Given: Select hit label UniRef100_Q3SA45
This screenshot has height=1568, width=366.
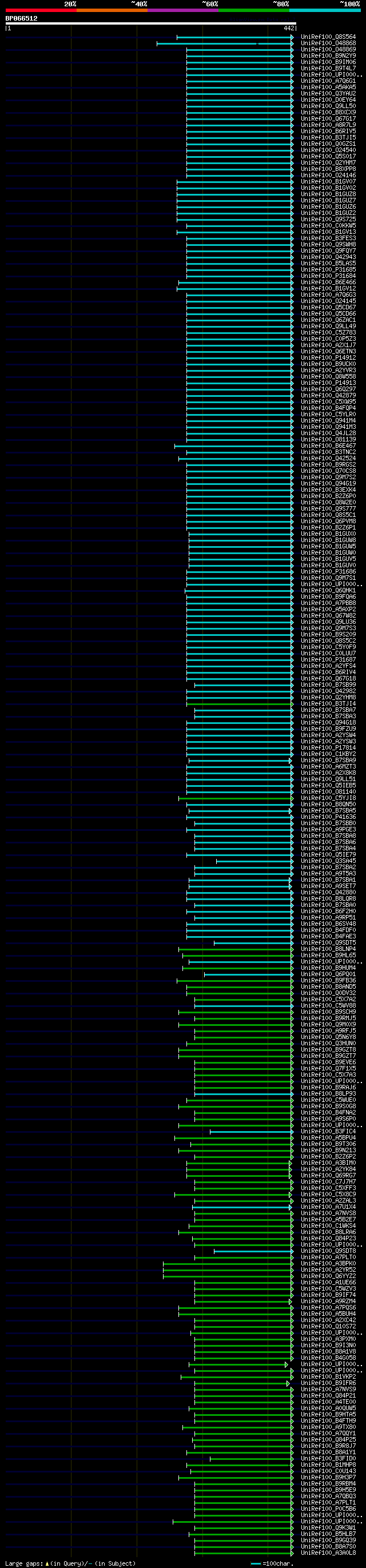Looking at the screenshot, I should coord(328,861).
